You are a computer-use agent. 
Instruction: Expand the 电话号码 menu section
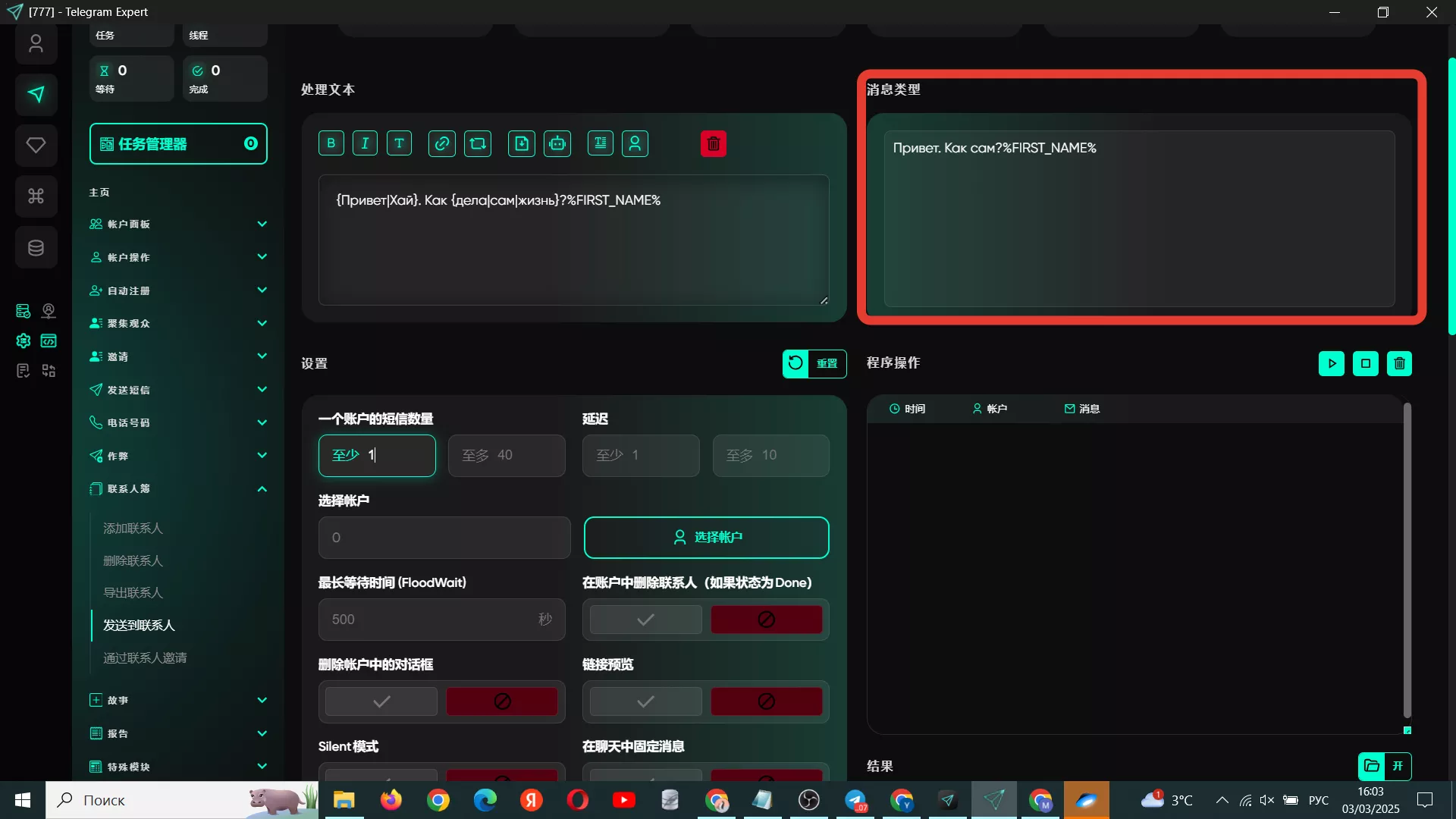tap(178, 422)
